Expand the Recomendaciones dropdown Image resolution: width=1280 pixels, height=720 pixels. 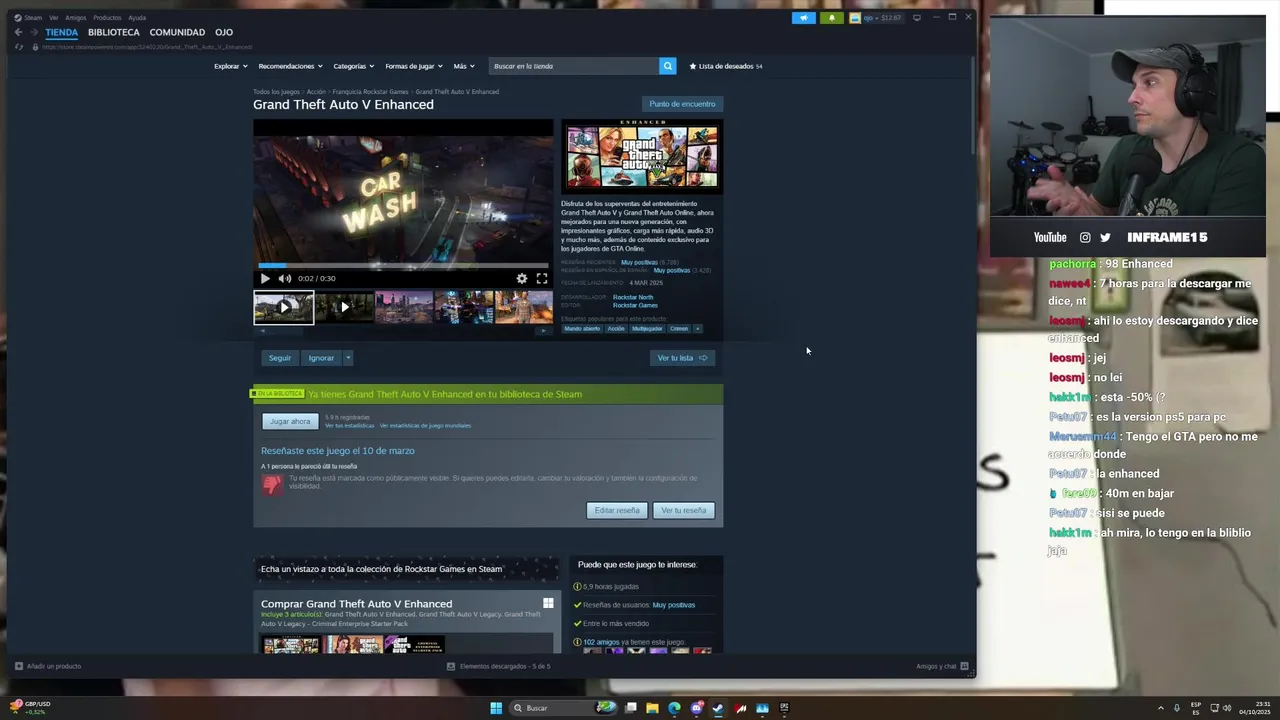point(290,66)
